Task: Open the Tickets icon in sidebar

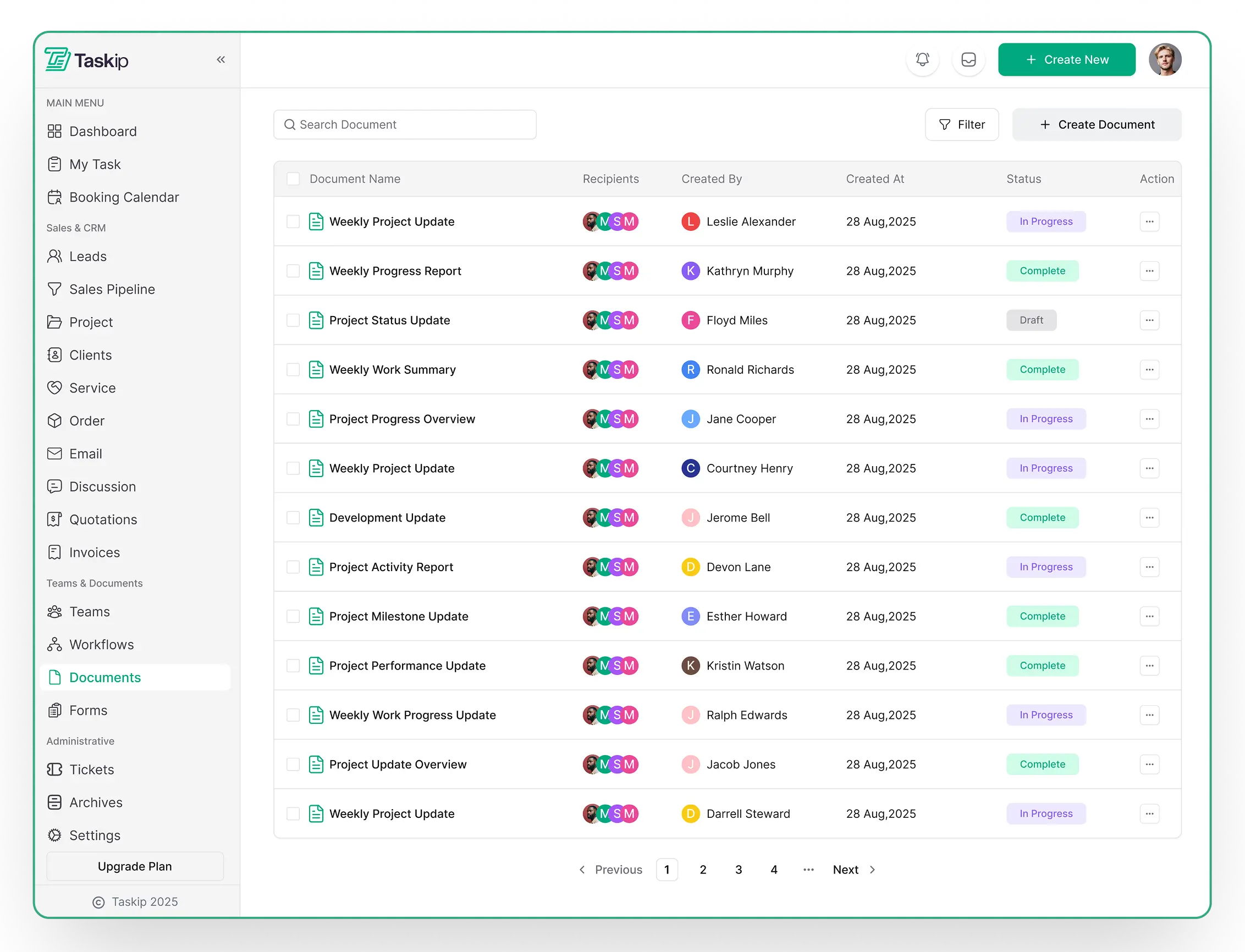Action: point(54,770)
